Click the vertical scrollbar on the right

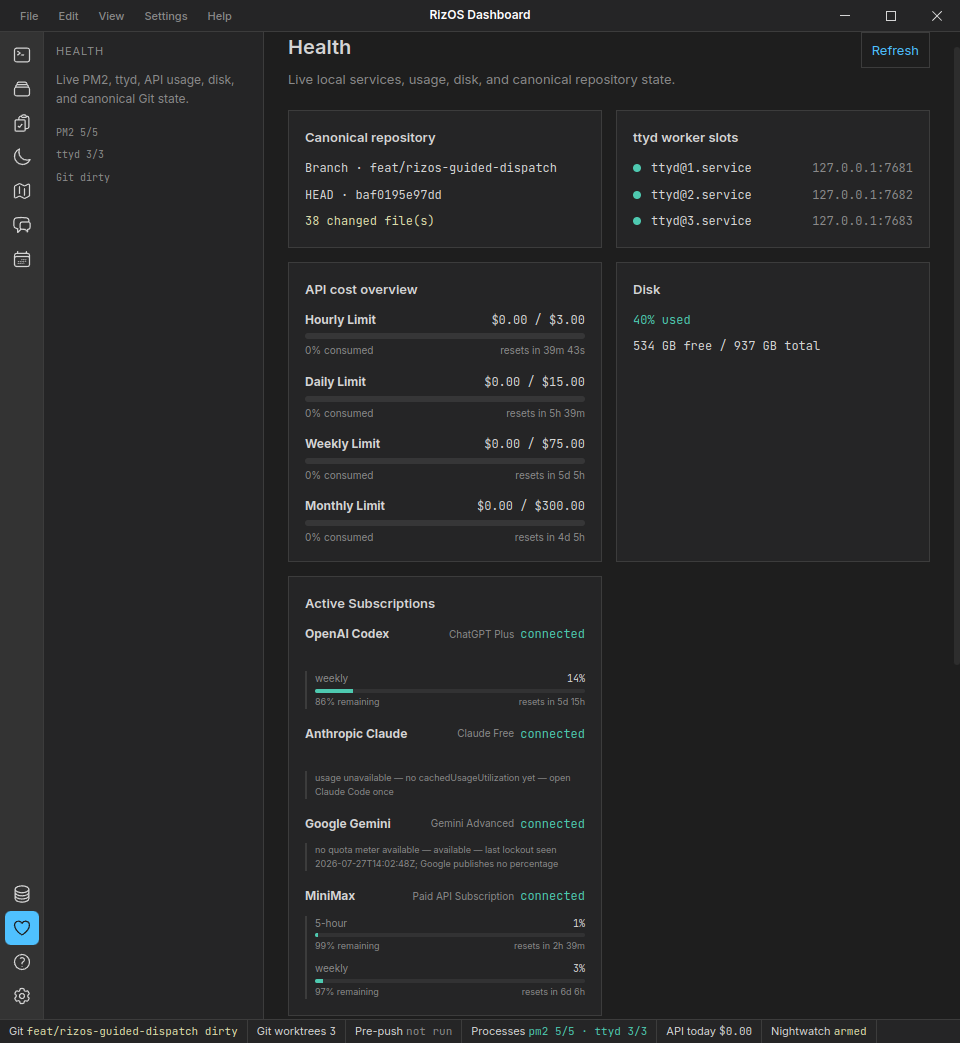click(x=956, y=356)
